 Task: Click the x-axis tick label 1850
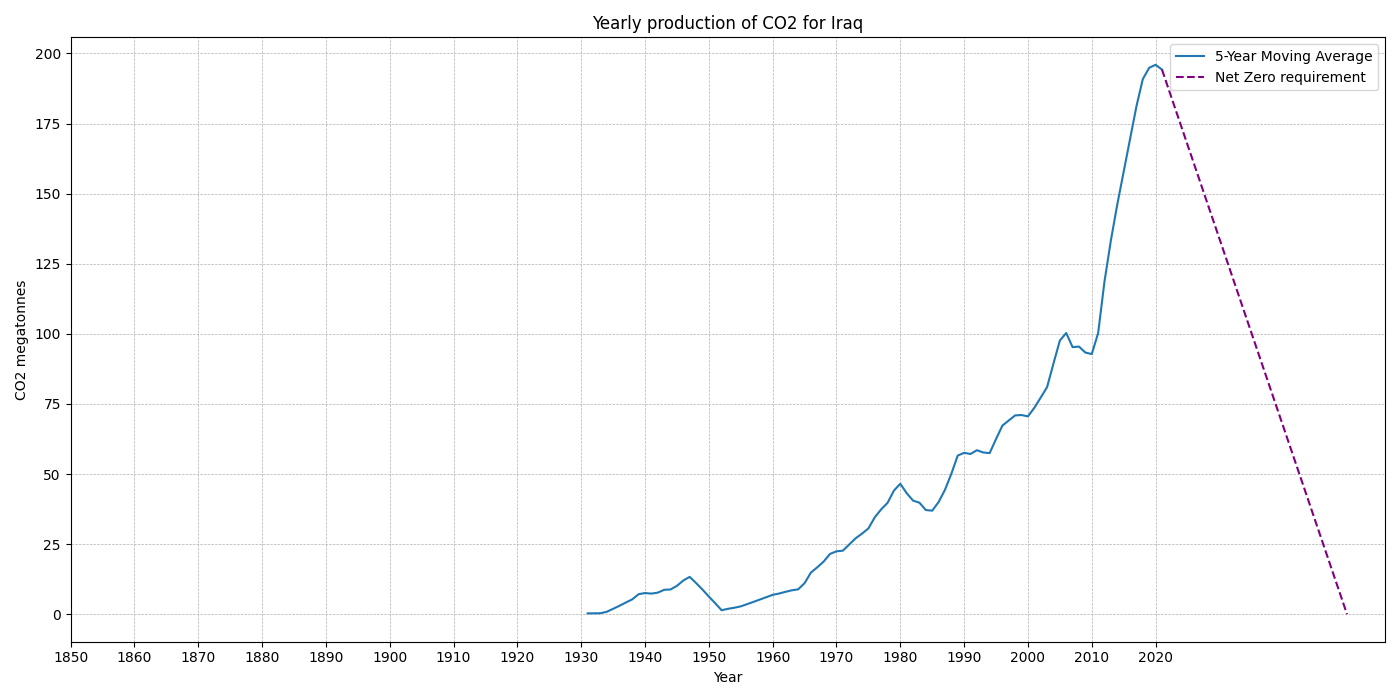click(71, 658)
